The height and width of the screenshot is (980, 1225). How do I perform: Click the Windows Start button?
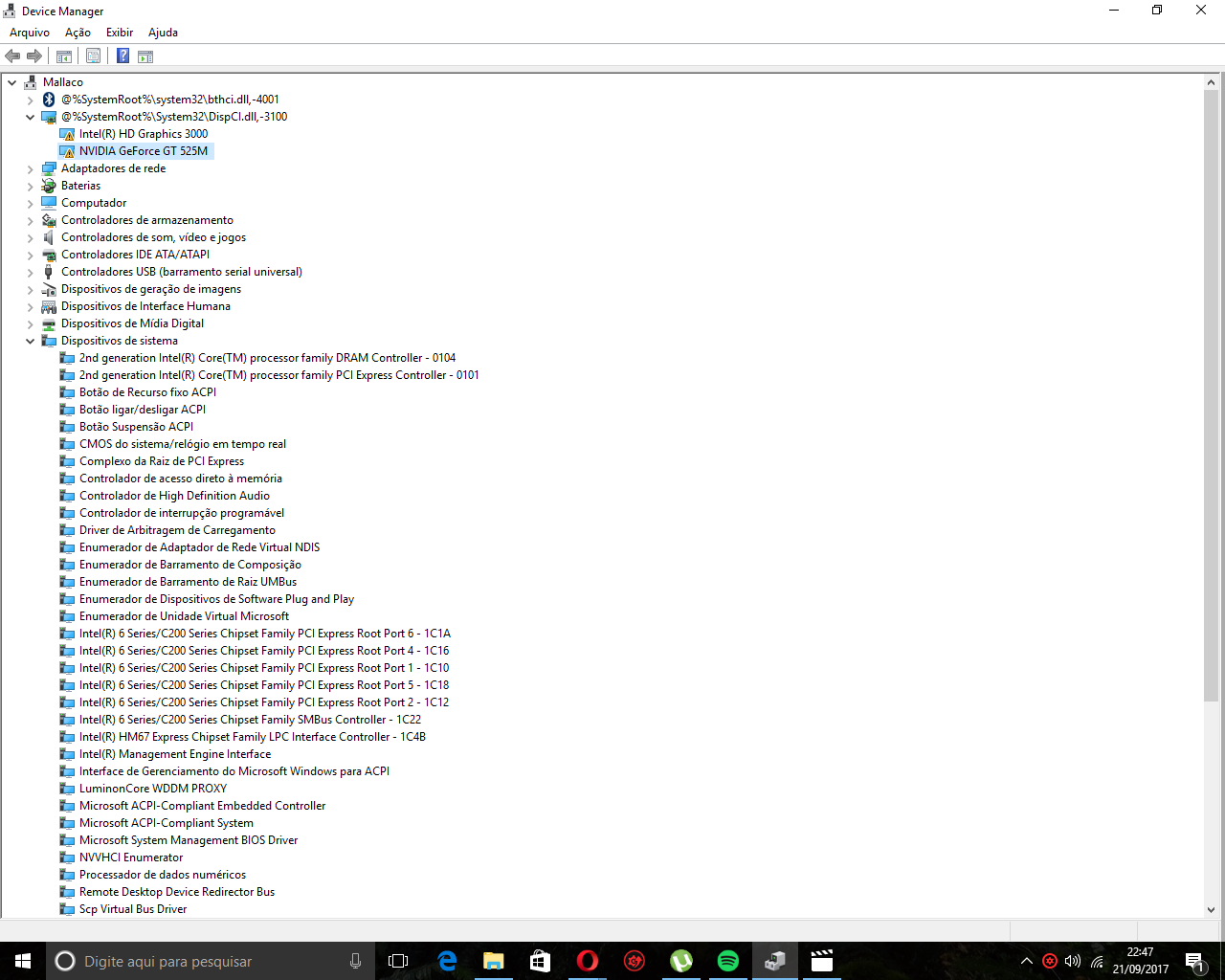tap(23, 961)
